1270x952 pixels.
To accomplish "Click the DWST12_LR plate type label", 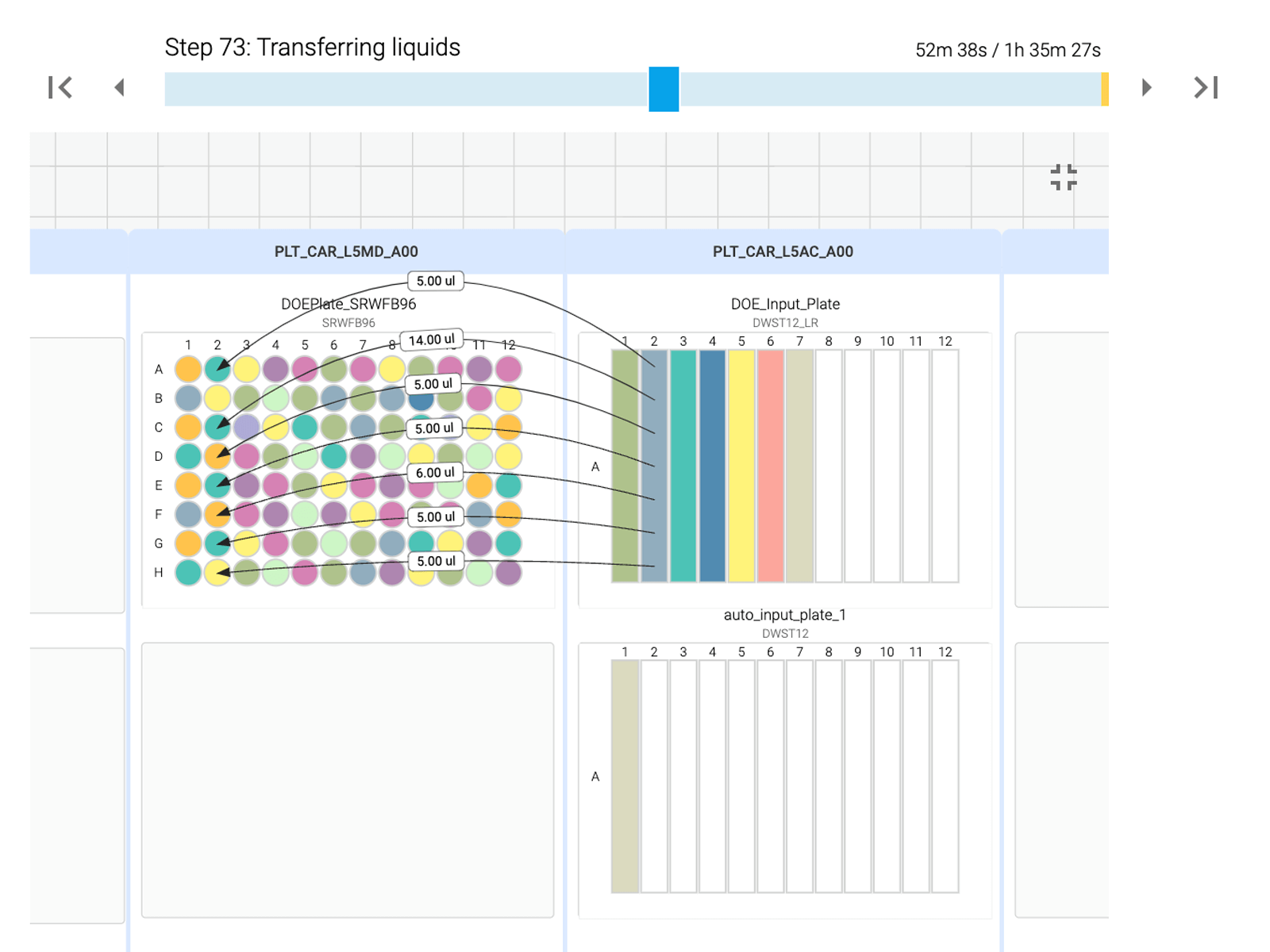I will 785,323.
